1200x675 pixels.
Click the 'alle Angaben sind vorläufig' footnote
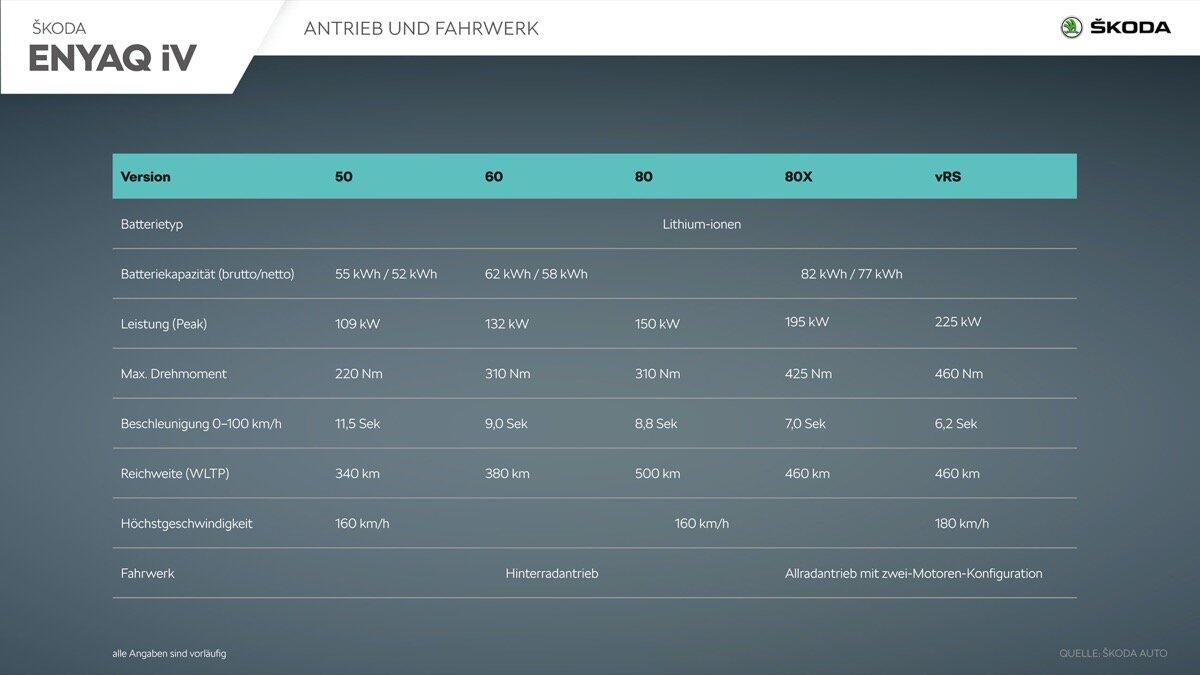pos(169,654)
